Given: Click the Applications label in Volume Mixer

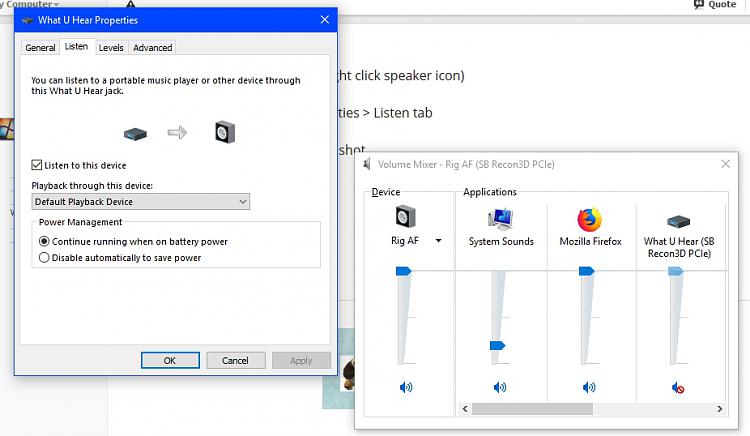Looking at the screenshot, I should 490,192.
